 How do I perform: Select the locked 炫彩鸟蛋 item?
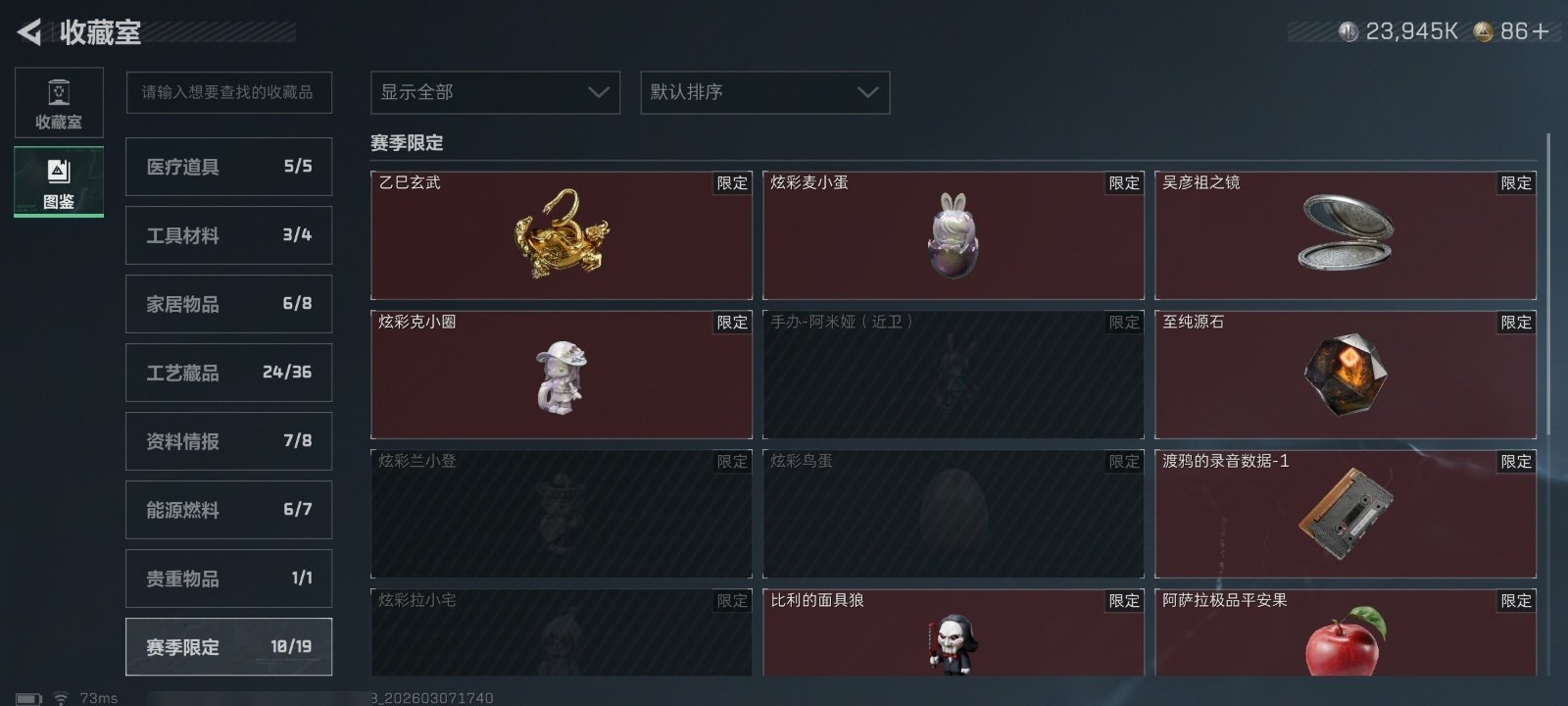(954, 514)
